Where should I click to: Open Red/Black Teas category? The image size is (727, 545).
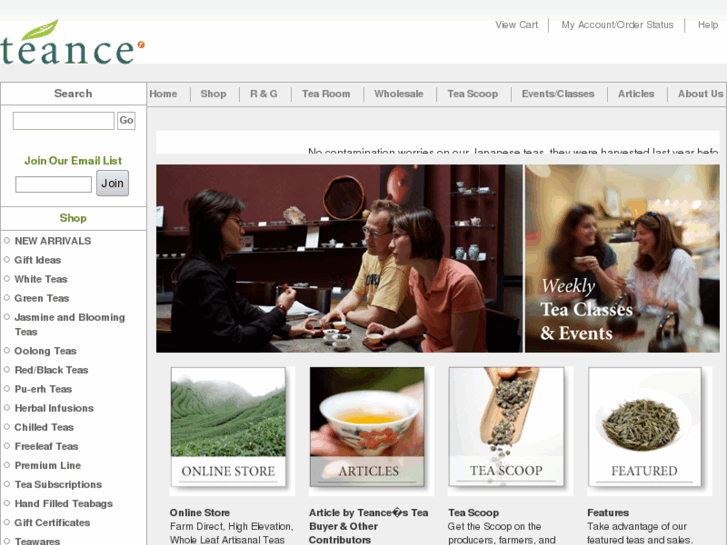pos(51,370)
